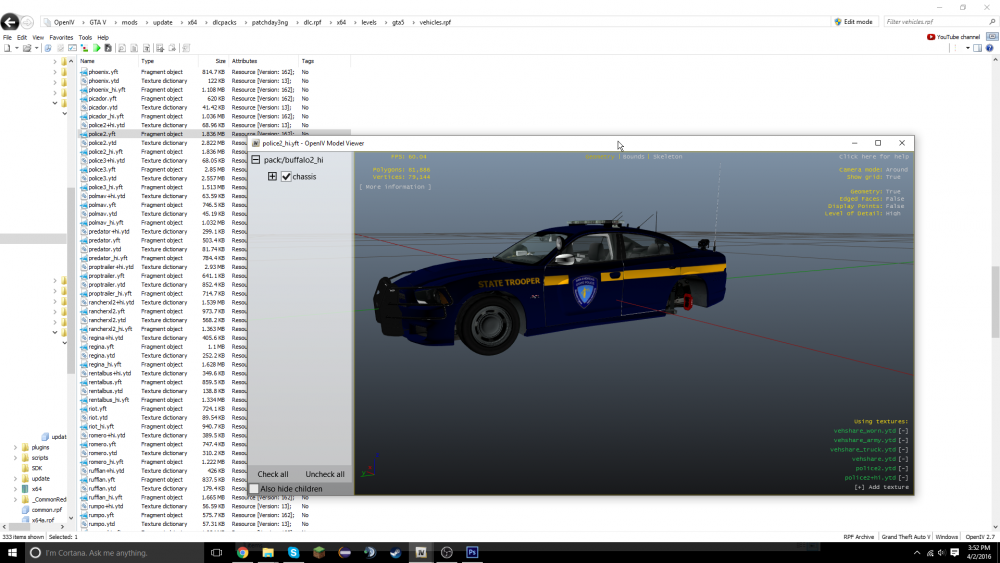Expand the update folder in tree

[x=15, y=479]
